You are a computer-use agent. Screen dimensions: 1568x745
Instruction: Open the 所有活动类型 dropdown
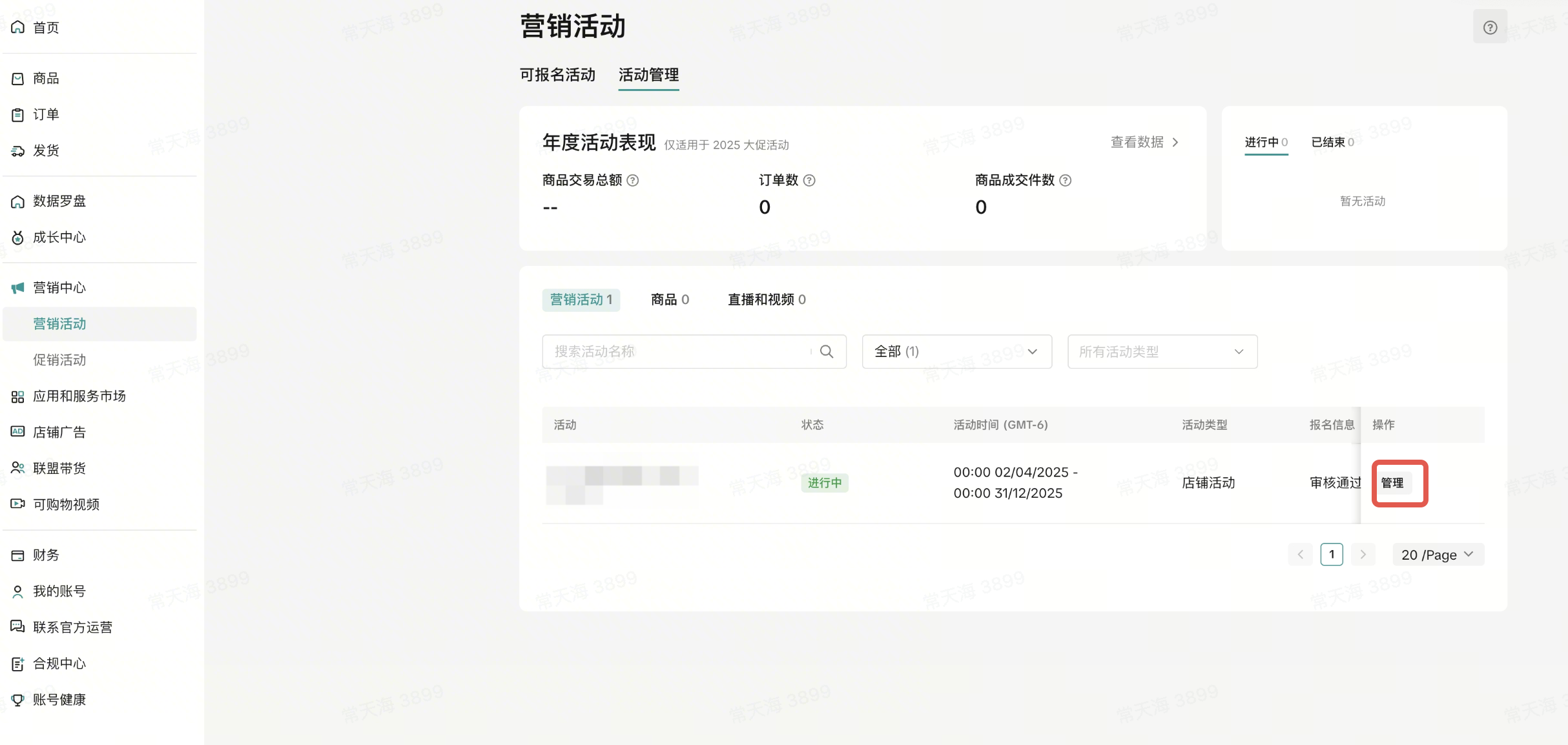coord(1162,351)
